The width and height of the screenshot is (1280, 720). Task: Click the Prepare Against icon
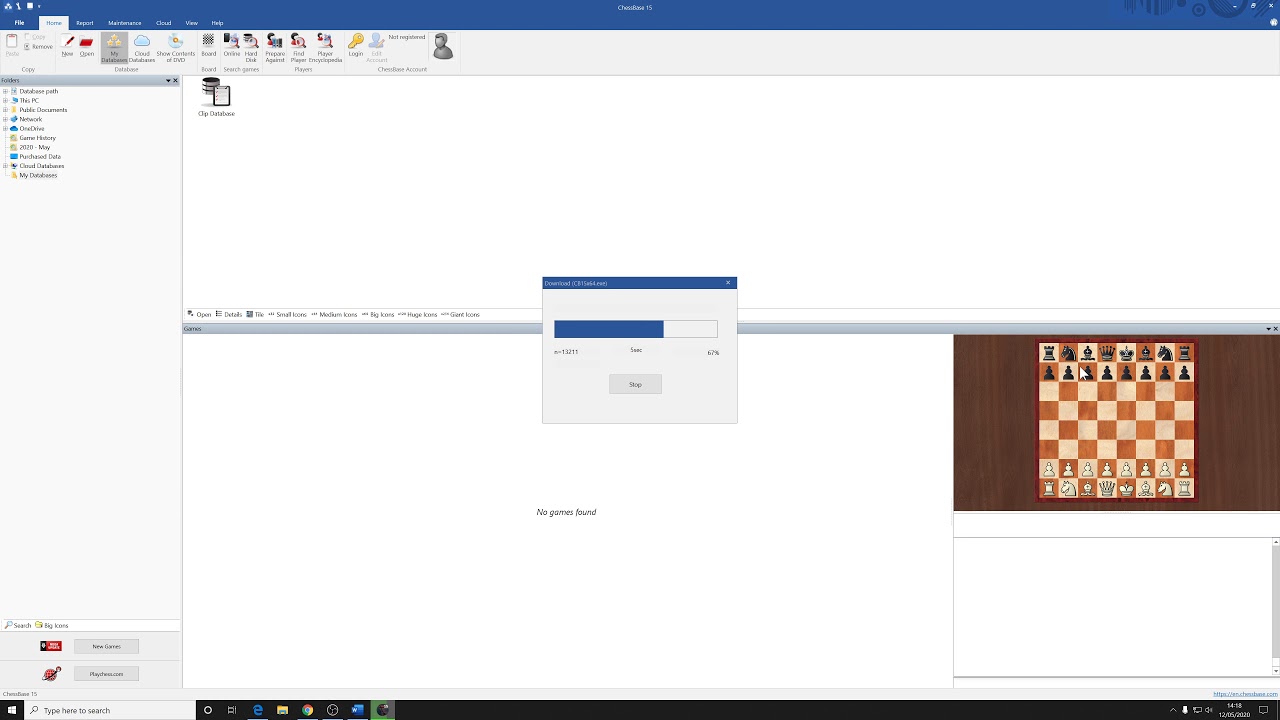coord(275,48)
